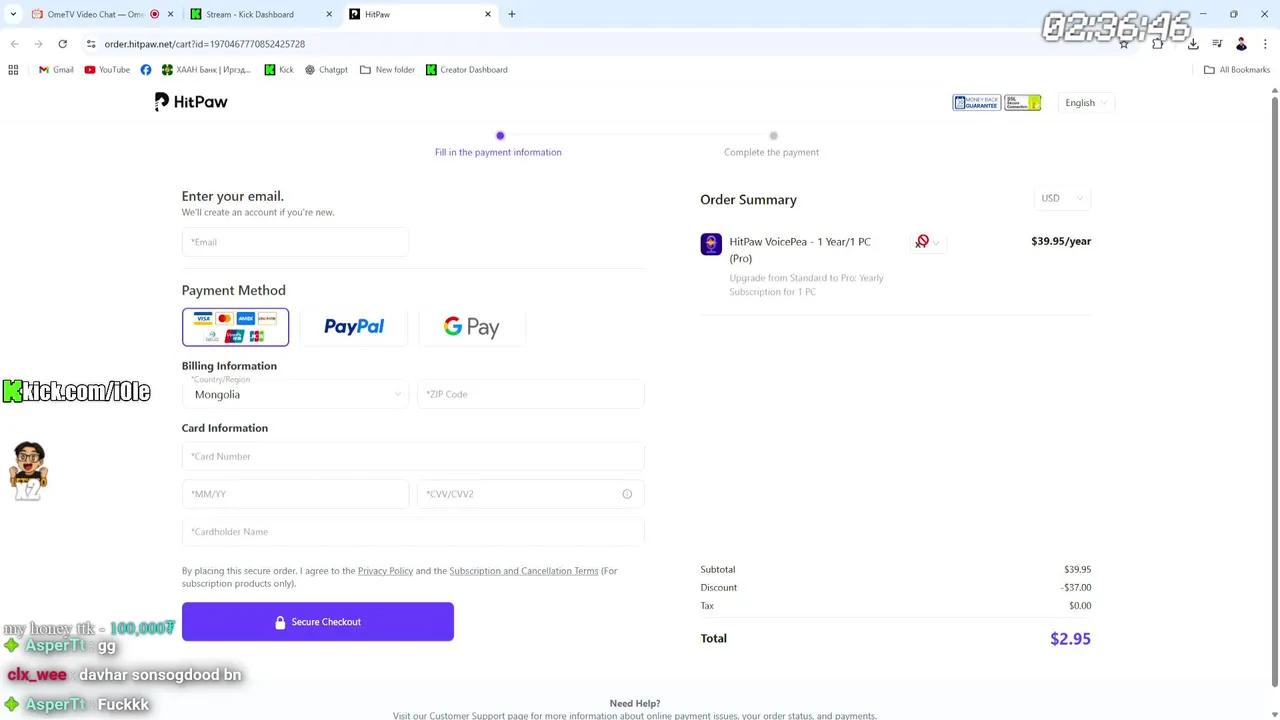Click HitPaw VoicePea product icon
The width and height of the screenshot is (1280, 720).
tap(711, 244)
